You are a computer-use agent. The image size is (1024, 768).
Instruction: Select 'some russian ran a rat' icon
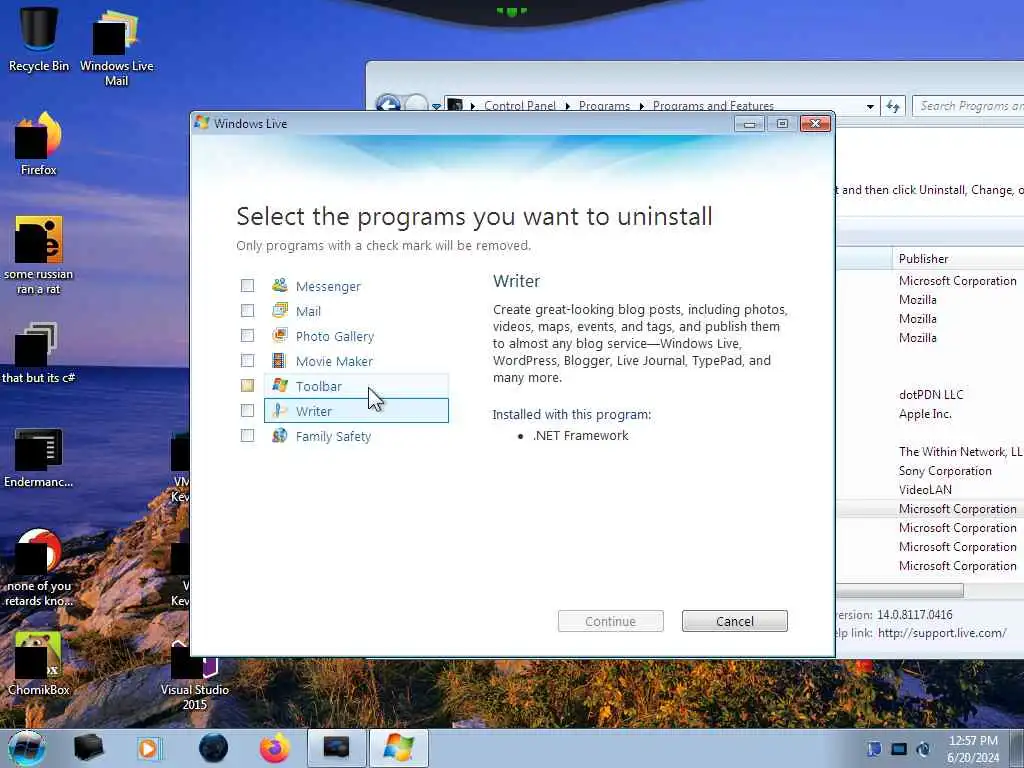pos(39,255)
